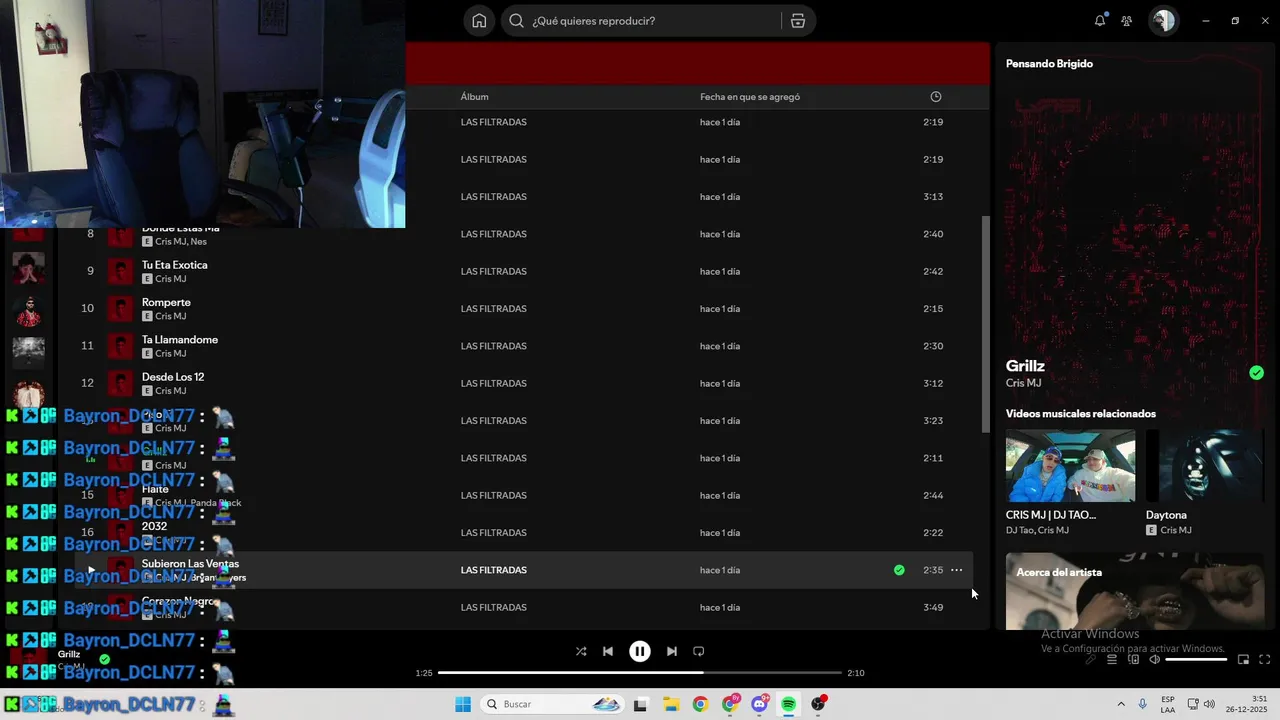Open Task View on the taskbar
The height and width of the screenshot is (720, 1280).
click(x=640, y=704)
